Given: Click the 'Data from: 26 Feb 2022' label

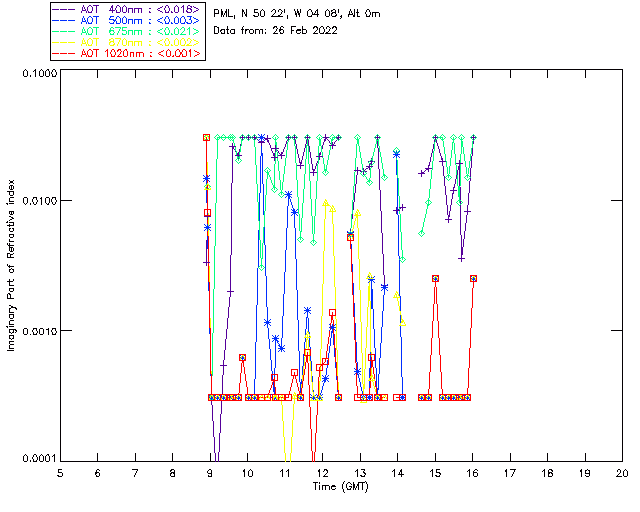Looking at the screenshot, I should 276,30.
